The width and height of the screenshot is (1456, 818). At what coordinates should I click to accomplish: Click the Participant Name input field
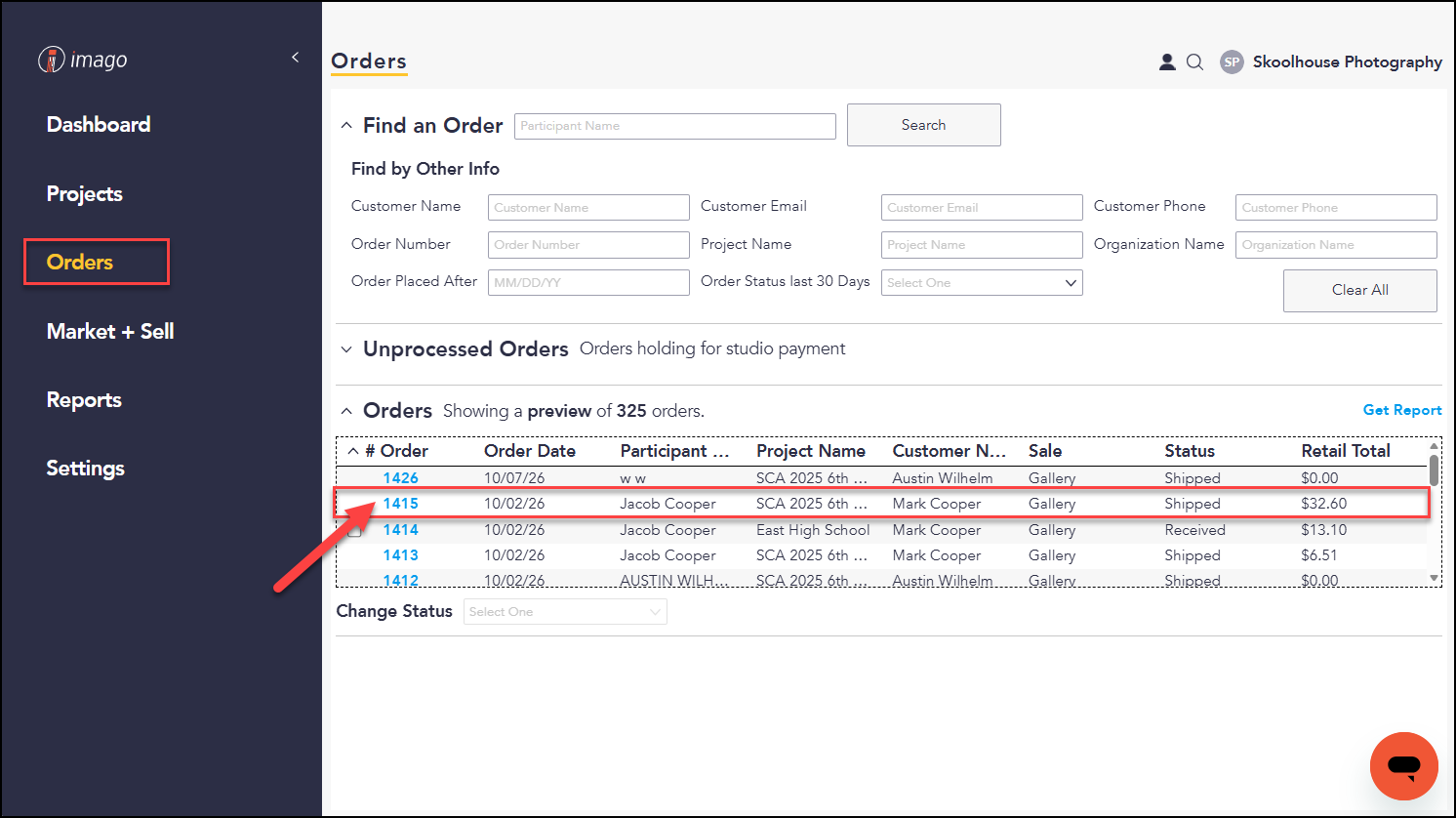(x=675, y=126)
